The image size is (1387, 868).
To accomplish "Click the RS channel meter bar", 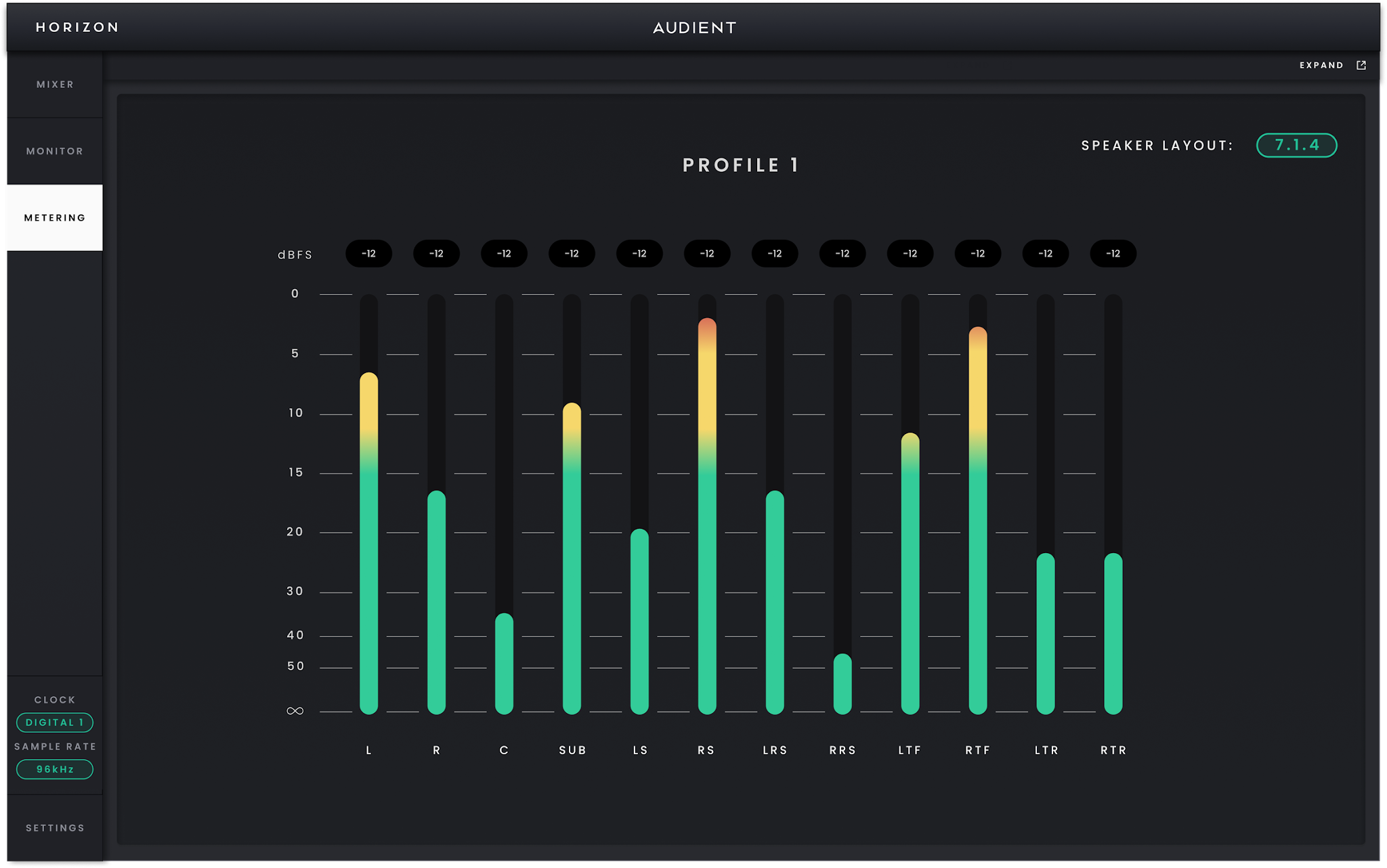I will click(707, 504).
